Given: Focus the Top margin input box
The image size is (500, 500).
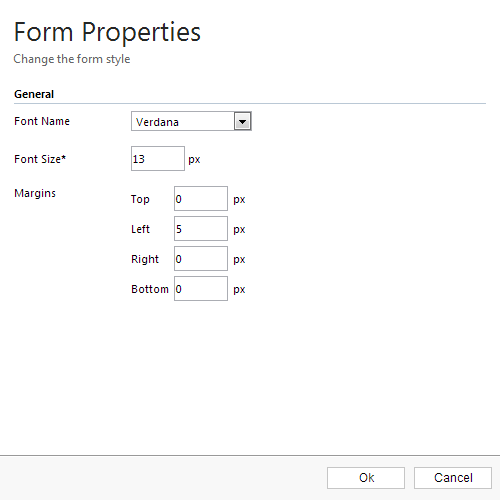Looking at the screenshot, I should pos(201,199).
